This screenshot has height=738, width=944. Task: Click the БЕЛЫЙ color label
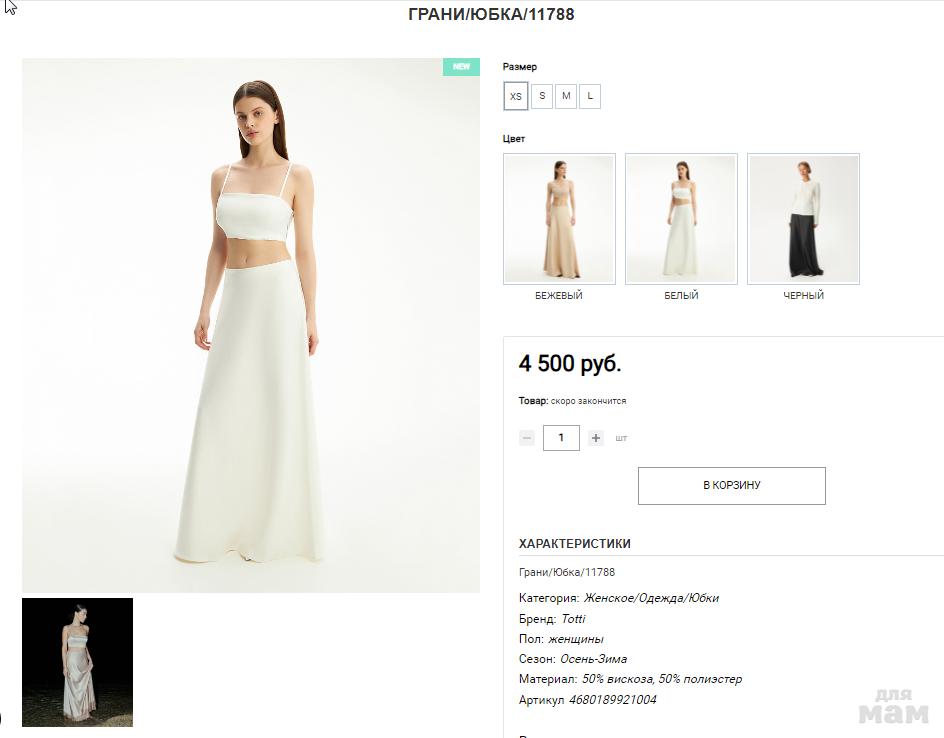(681, 296)
